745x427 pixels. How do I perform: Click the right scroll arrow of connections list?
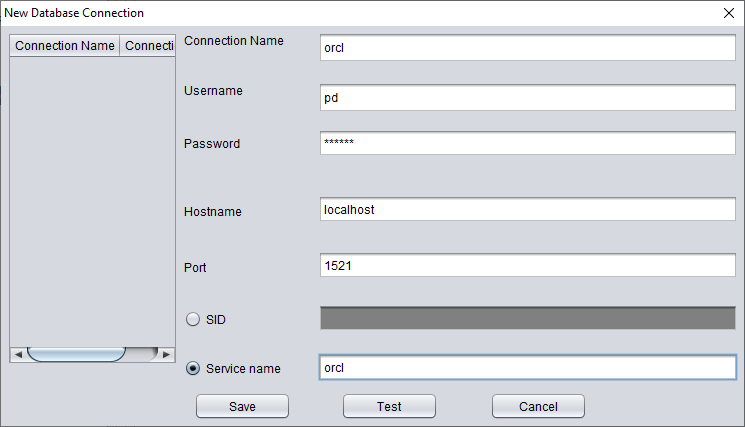click(x=166, y=354)
